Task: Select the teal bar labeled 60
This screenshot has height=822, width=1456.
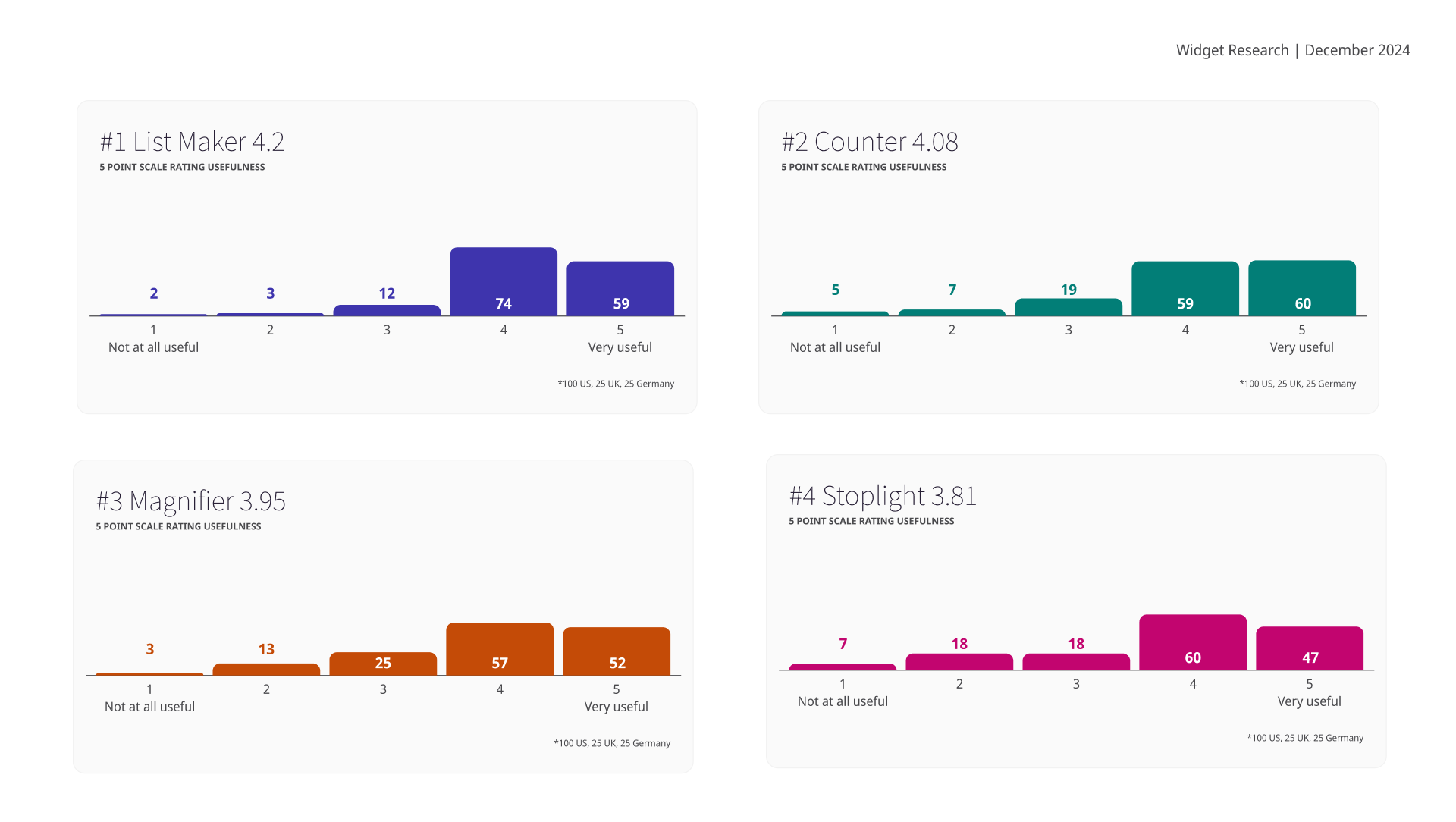Action: tap(1302, 288)
